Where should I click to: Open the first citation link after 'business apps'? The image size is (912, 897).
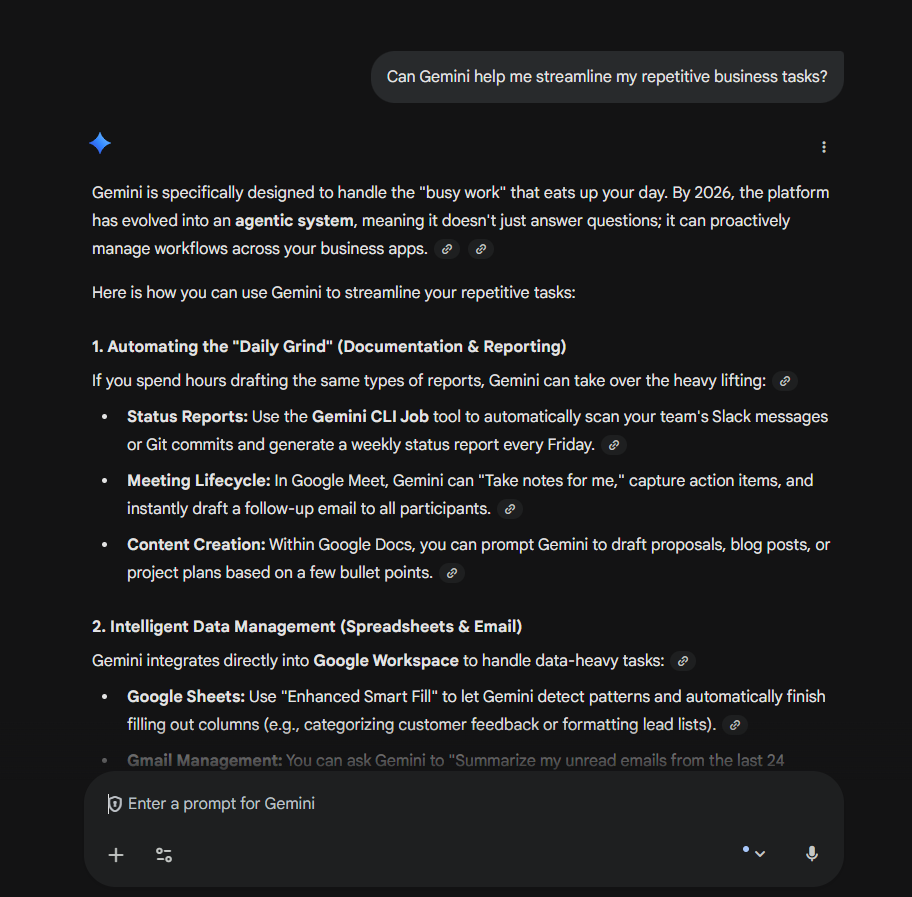point(446,249)
